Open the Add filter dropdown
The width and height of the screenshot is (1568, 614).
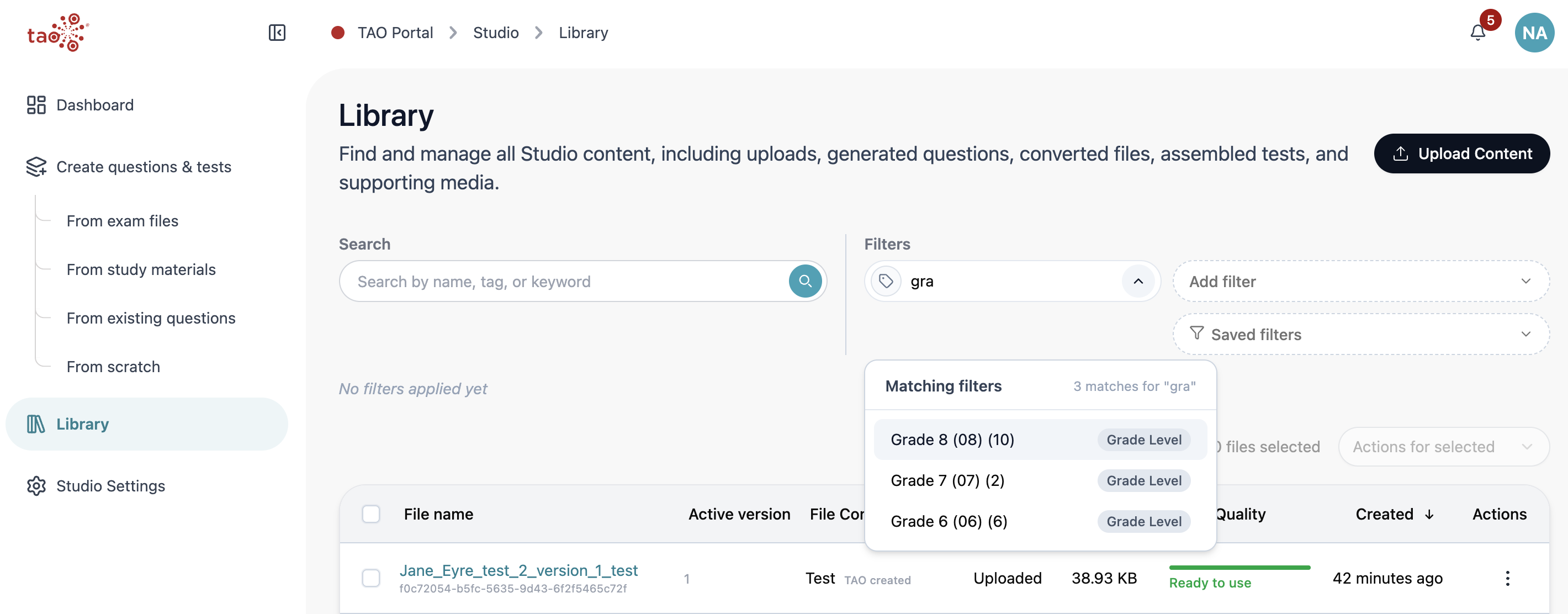pyautogui.click(x=1360, y=281)
